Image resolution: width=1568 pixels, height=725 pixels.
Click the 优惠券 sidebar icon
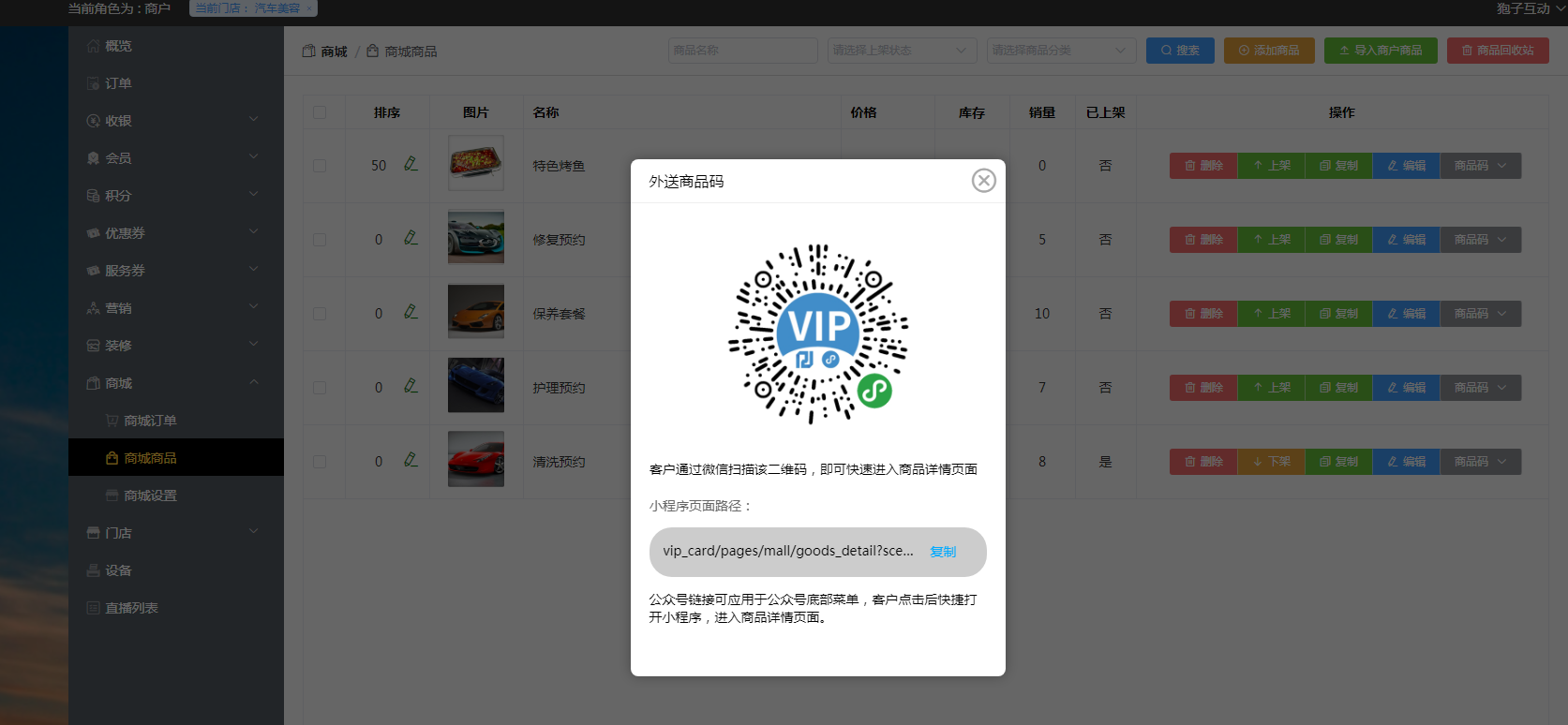pos(93,233)
